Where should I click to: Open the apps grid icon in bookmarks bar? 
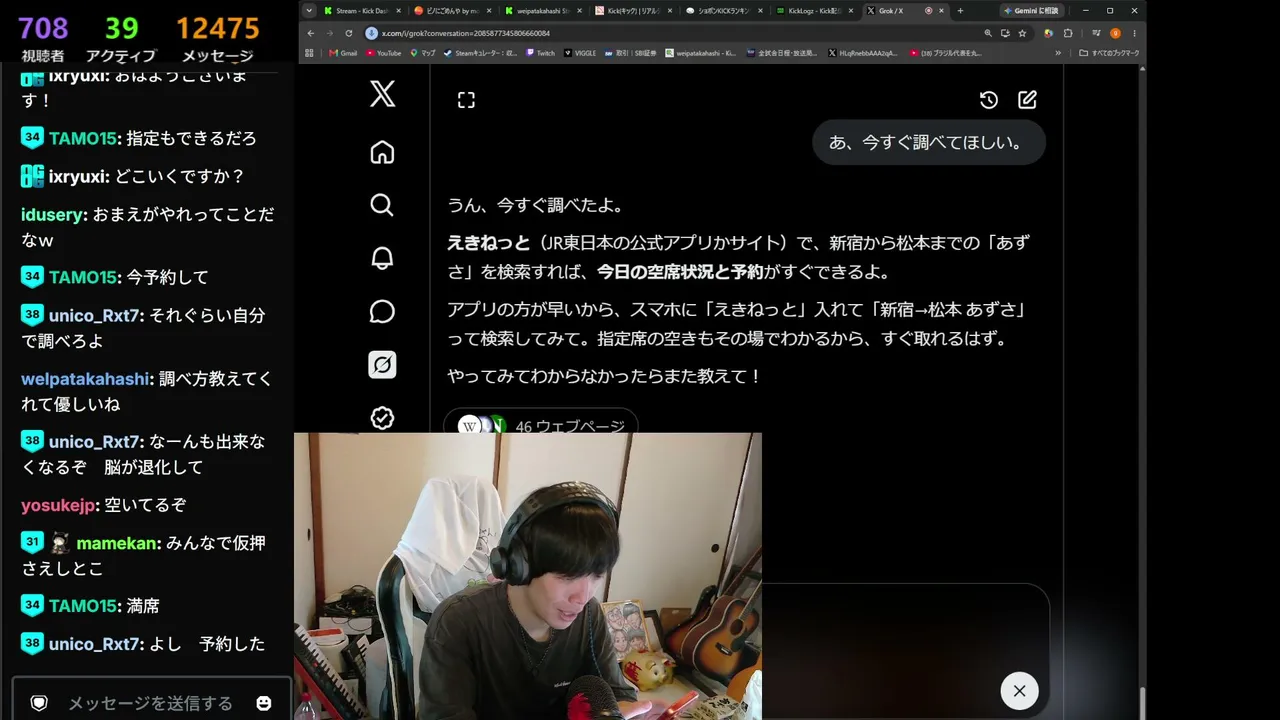click(310, 53)
